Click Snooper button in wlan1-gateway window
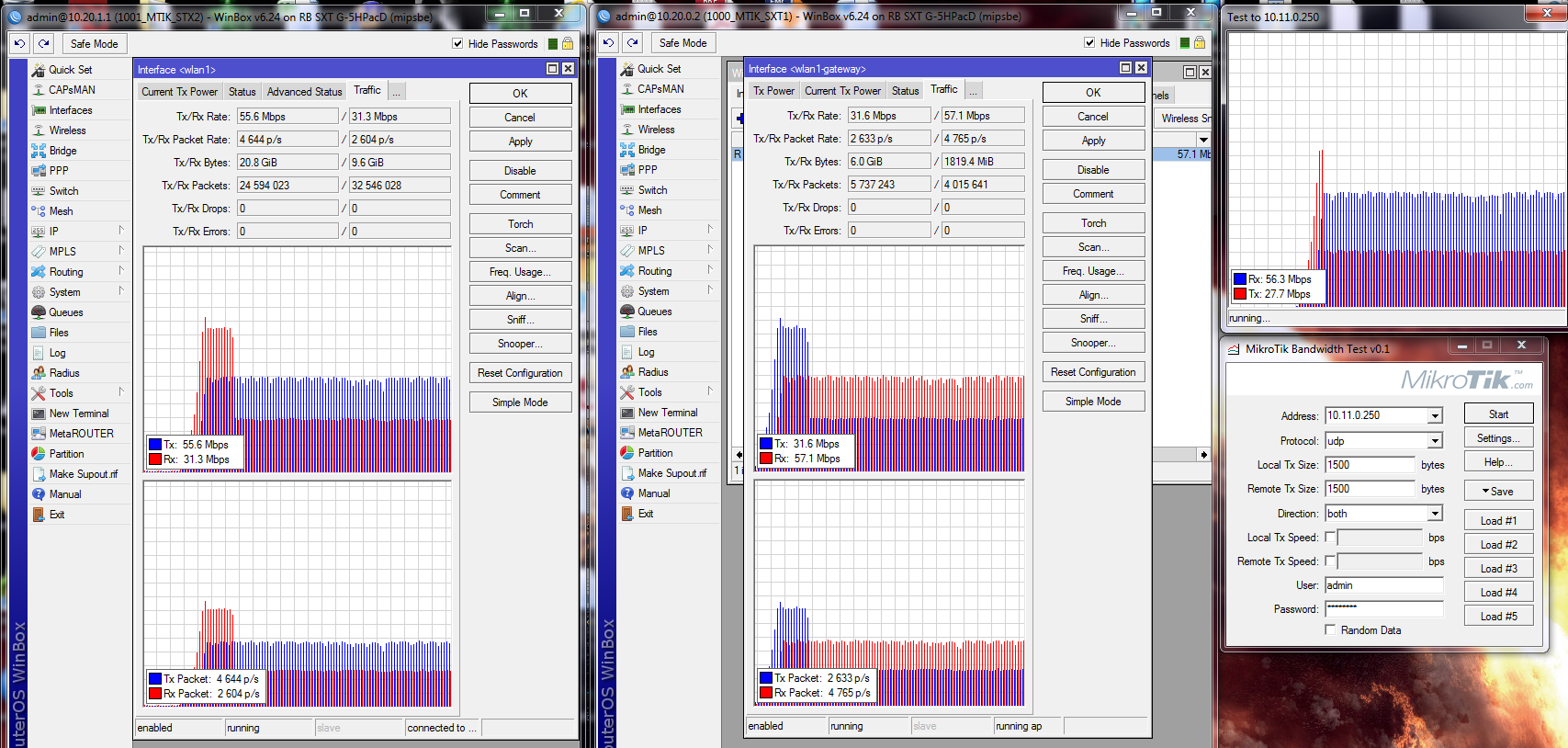The width and height of the screenshot is (1568, 748). tap(1093, 343)
